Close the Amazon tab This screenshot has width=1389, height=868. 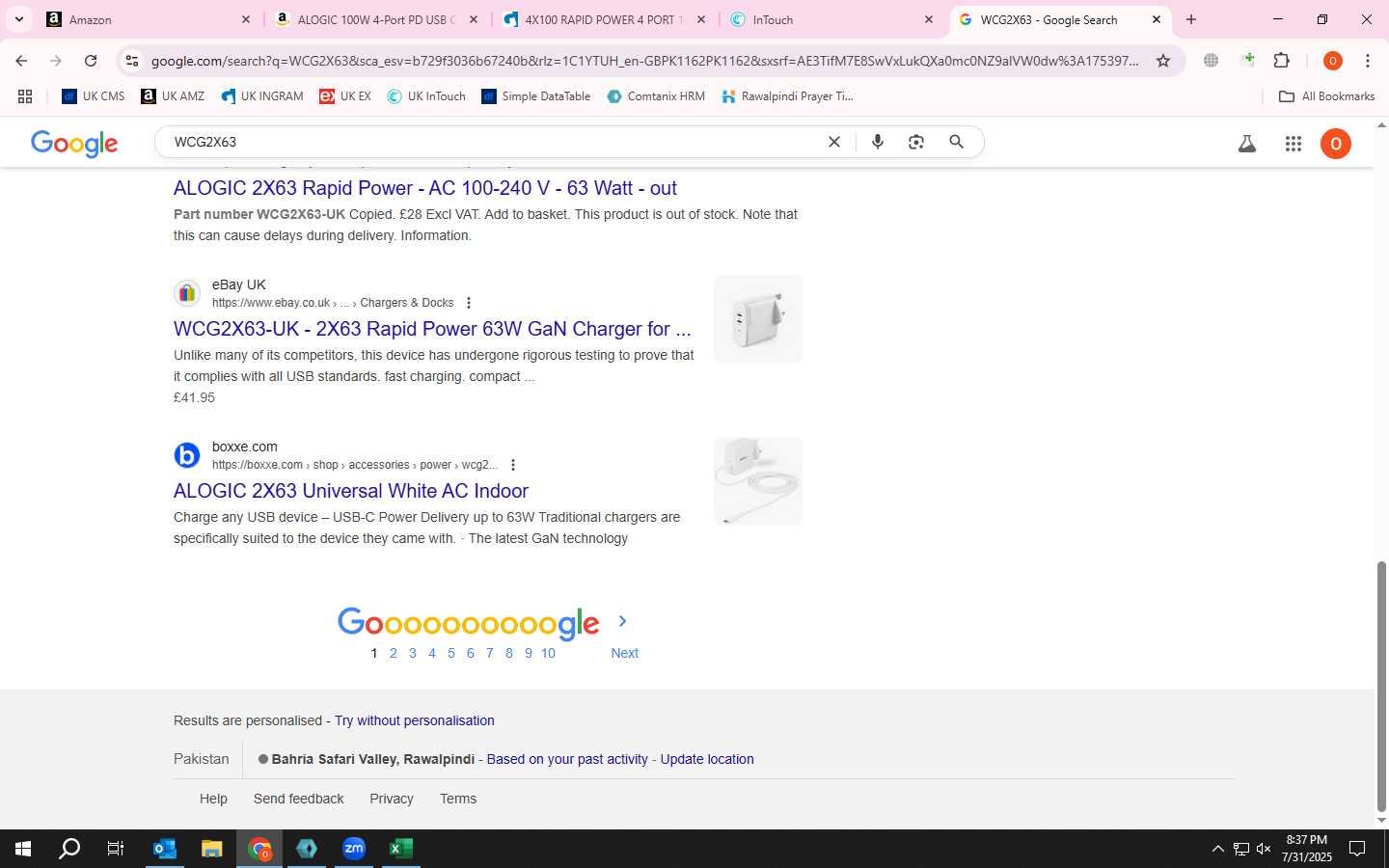[245, 19]
